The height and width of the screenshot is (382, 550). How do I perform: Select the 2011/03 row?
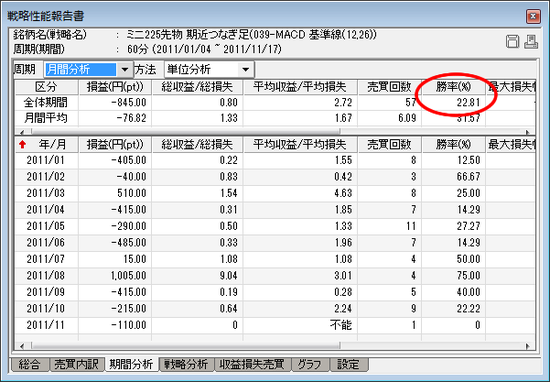(275, 193)
